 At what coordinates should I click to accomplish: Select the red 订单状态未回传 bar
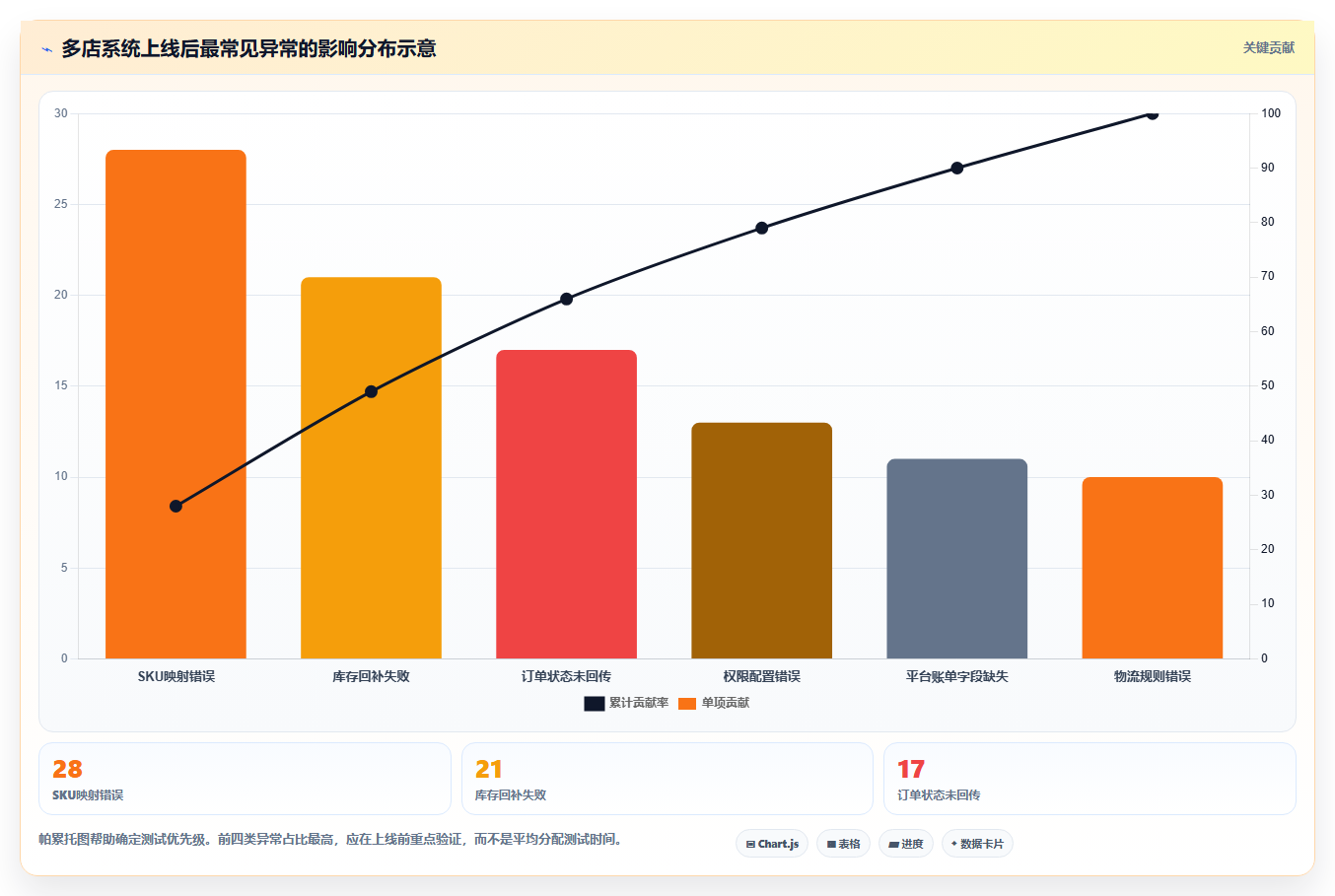point(566,504)
